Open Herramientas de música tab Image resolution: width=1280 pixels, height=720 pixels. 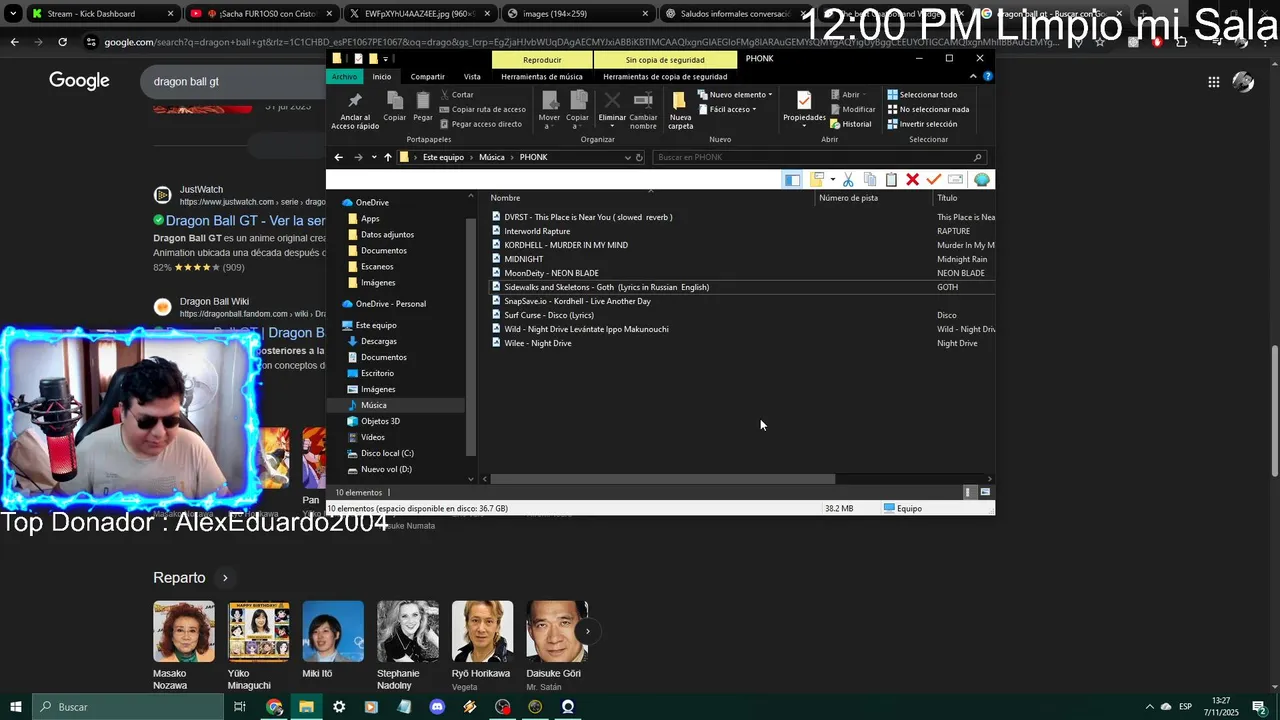[x=542, y=76]
